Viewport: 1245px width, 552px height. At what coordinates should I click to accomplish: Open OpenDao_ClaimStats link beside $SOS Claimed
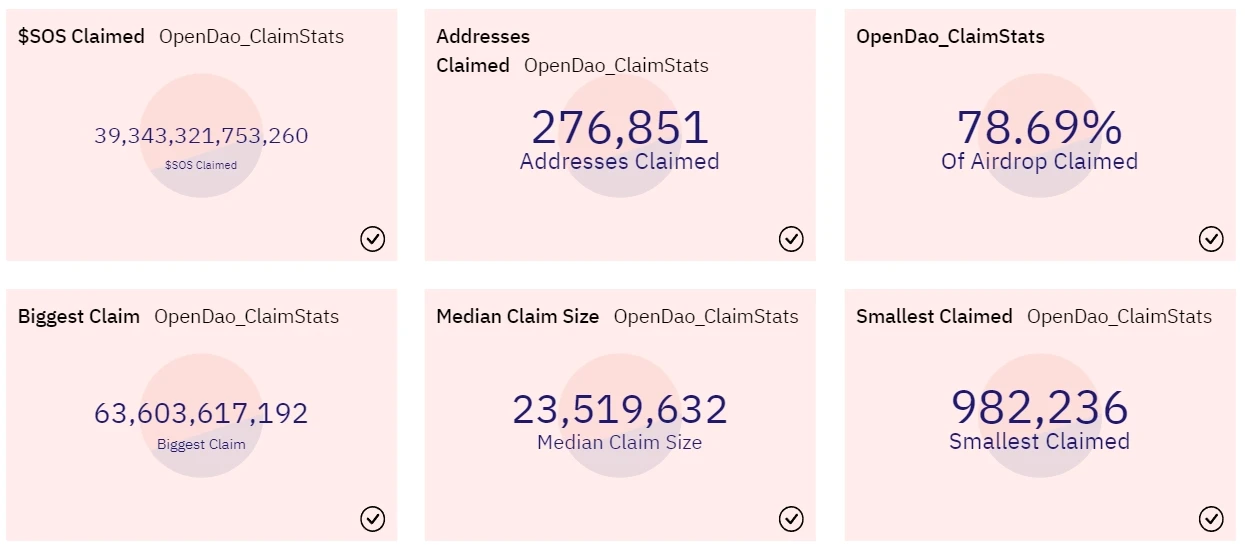251,37
